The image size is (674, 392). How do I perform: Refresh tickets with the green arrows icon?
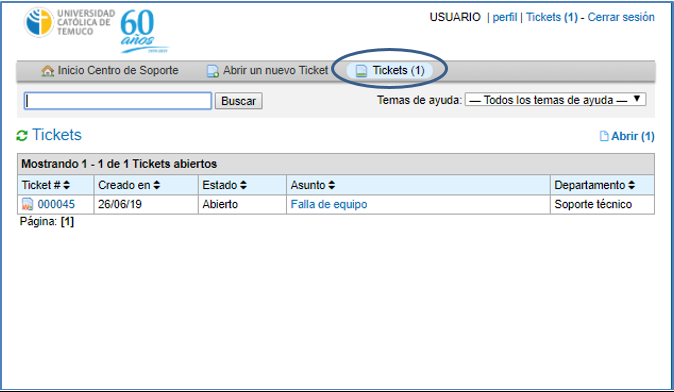22,136
